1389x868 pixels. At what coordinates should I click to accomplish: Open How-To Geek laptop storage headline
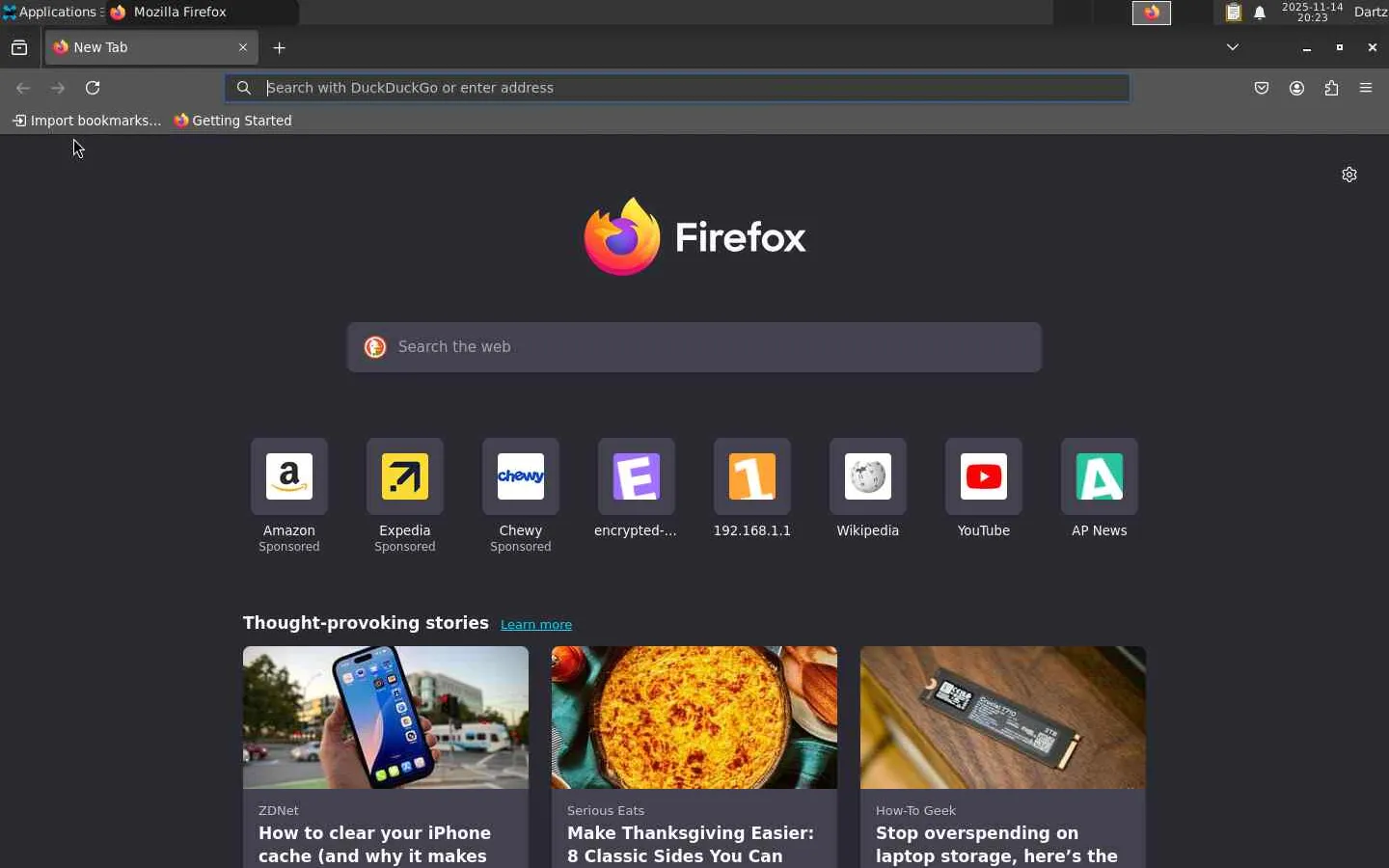pyautogui.click(x=997, y=845)
